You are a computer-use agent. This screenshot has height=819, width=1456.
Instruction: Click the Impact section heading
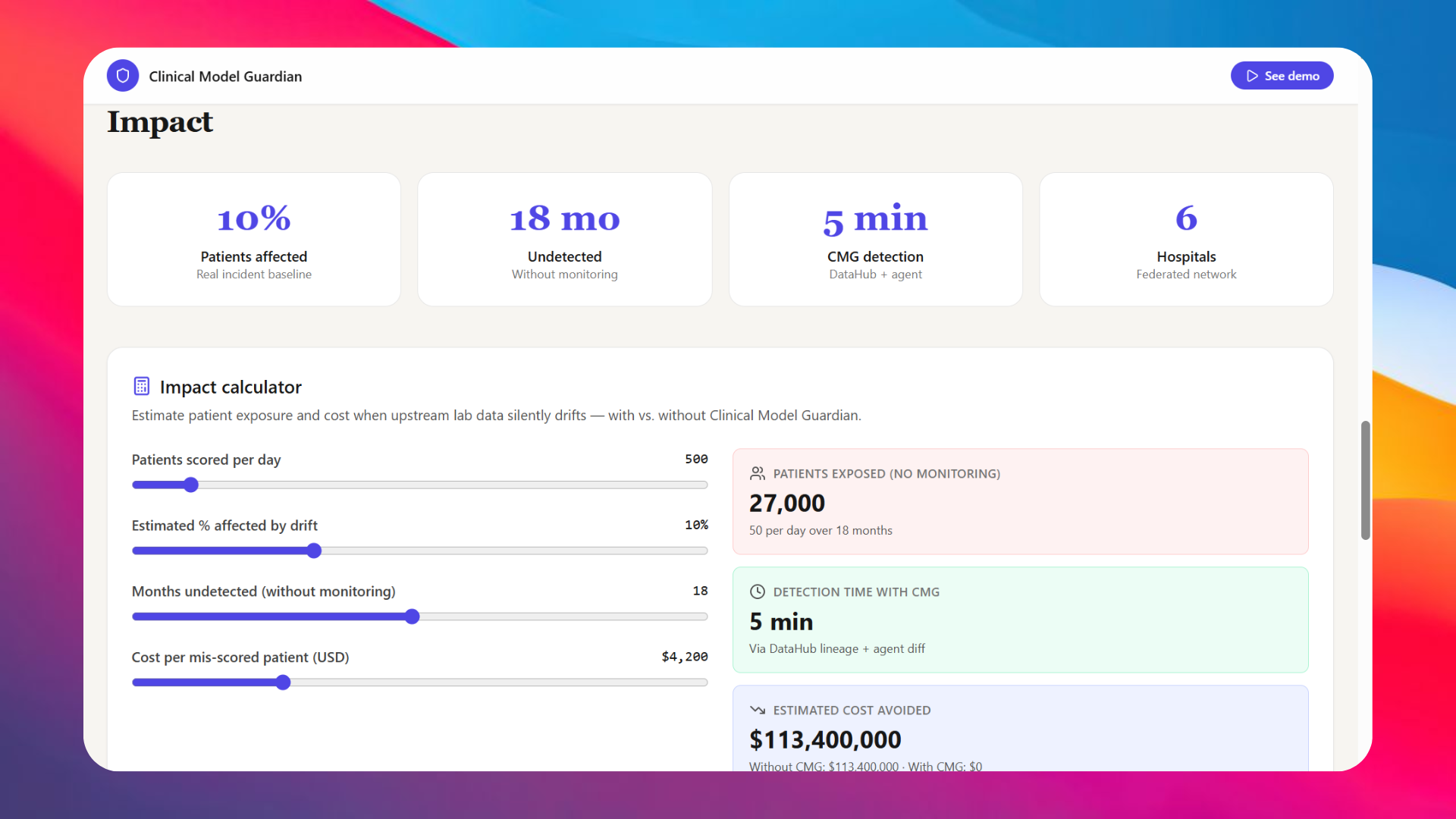[x=160, y=122]
